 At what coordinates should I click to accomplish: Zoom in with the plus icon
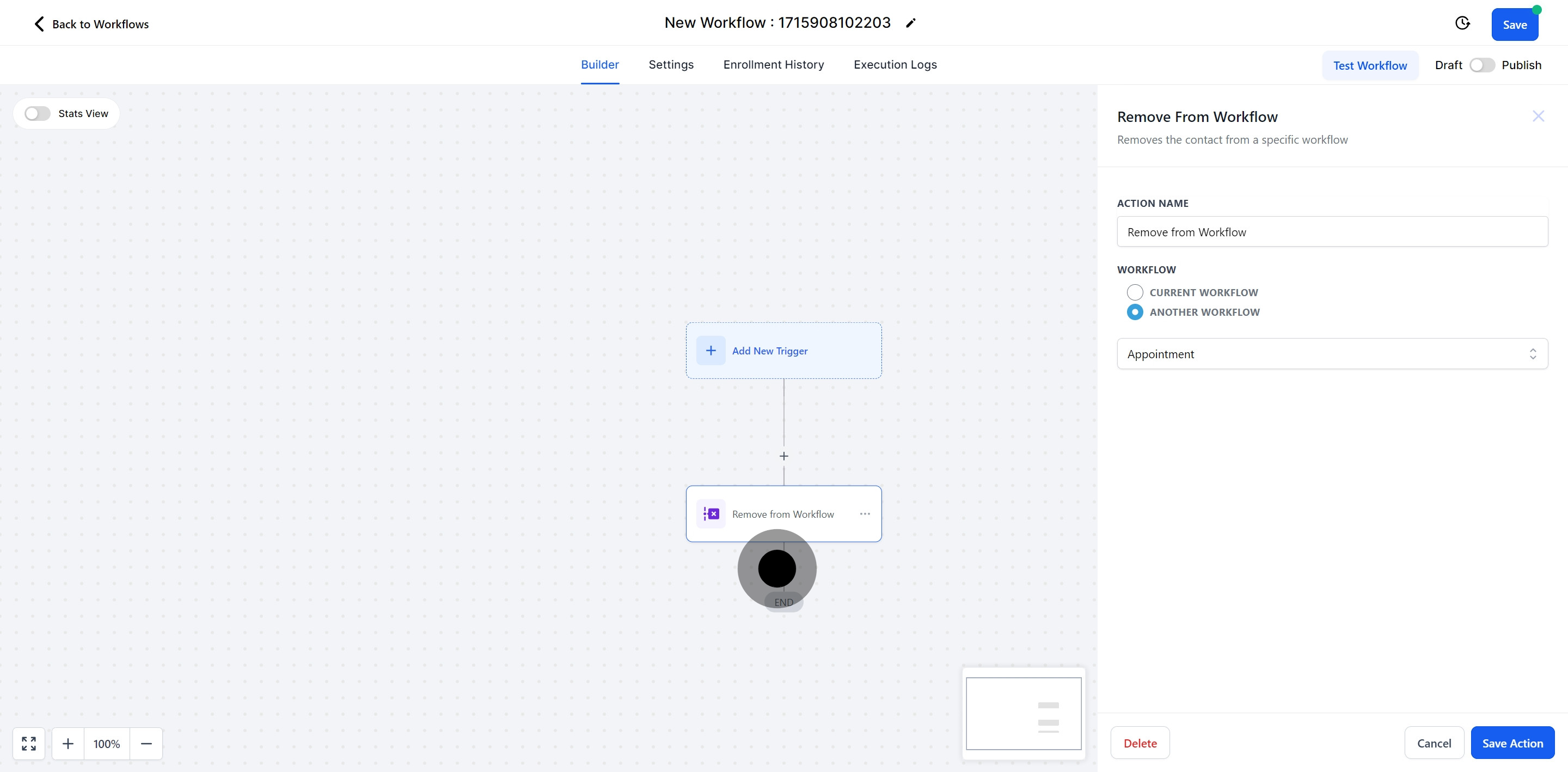click(68, 743)
